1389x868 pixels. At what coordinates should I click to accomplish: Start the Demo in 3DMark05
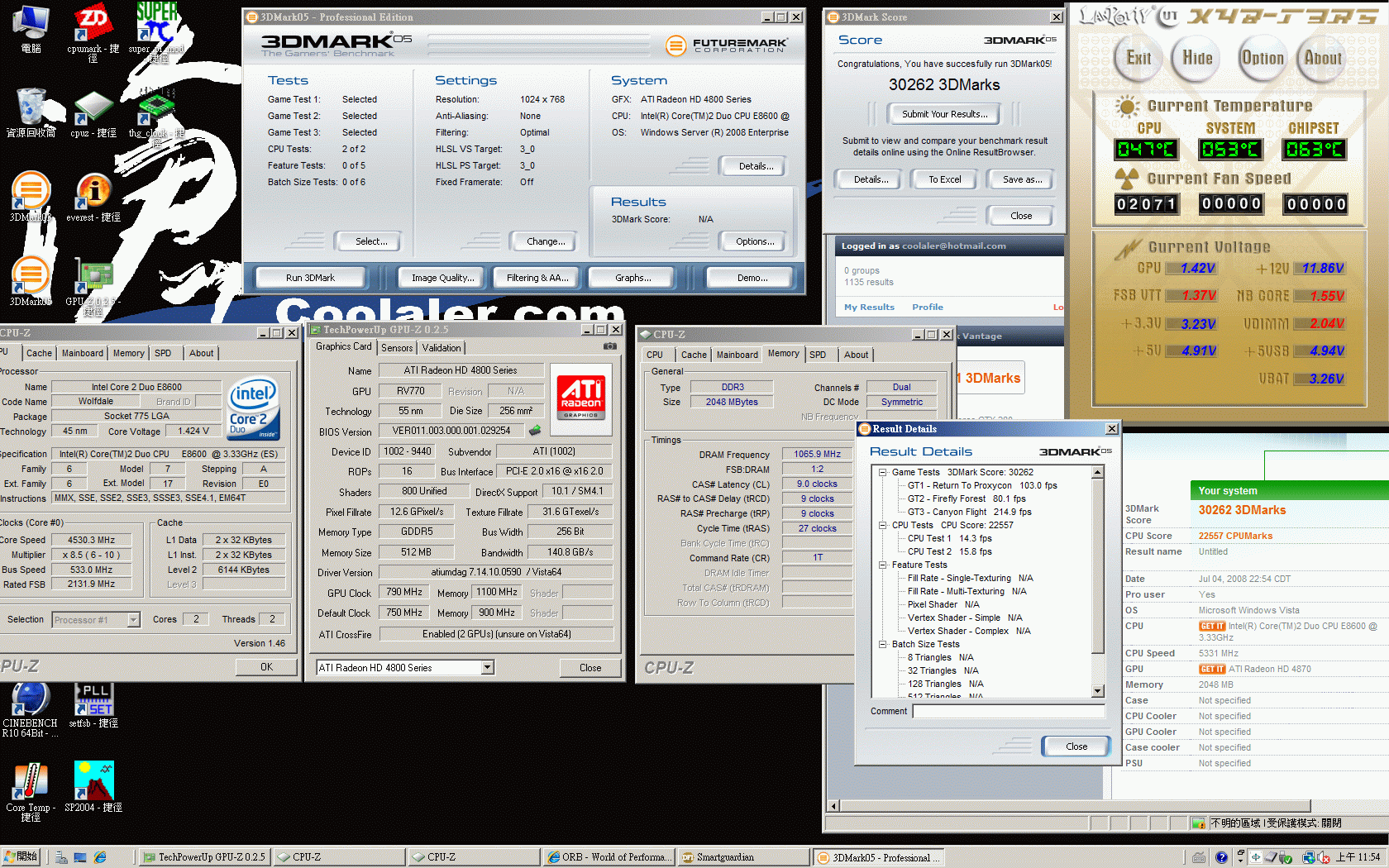click(x=752, y=278)
